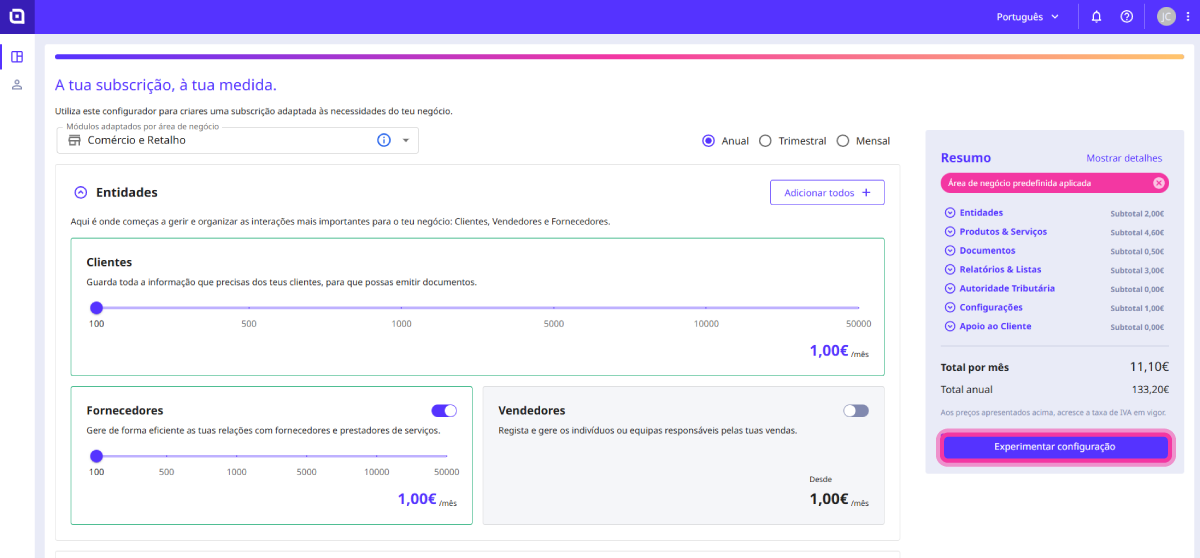Image resolution: width=1200 pixels, height=558 pixels.
Task: Click the Mostrar detalhes link
Action: (x=1124, y=158)
